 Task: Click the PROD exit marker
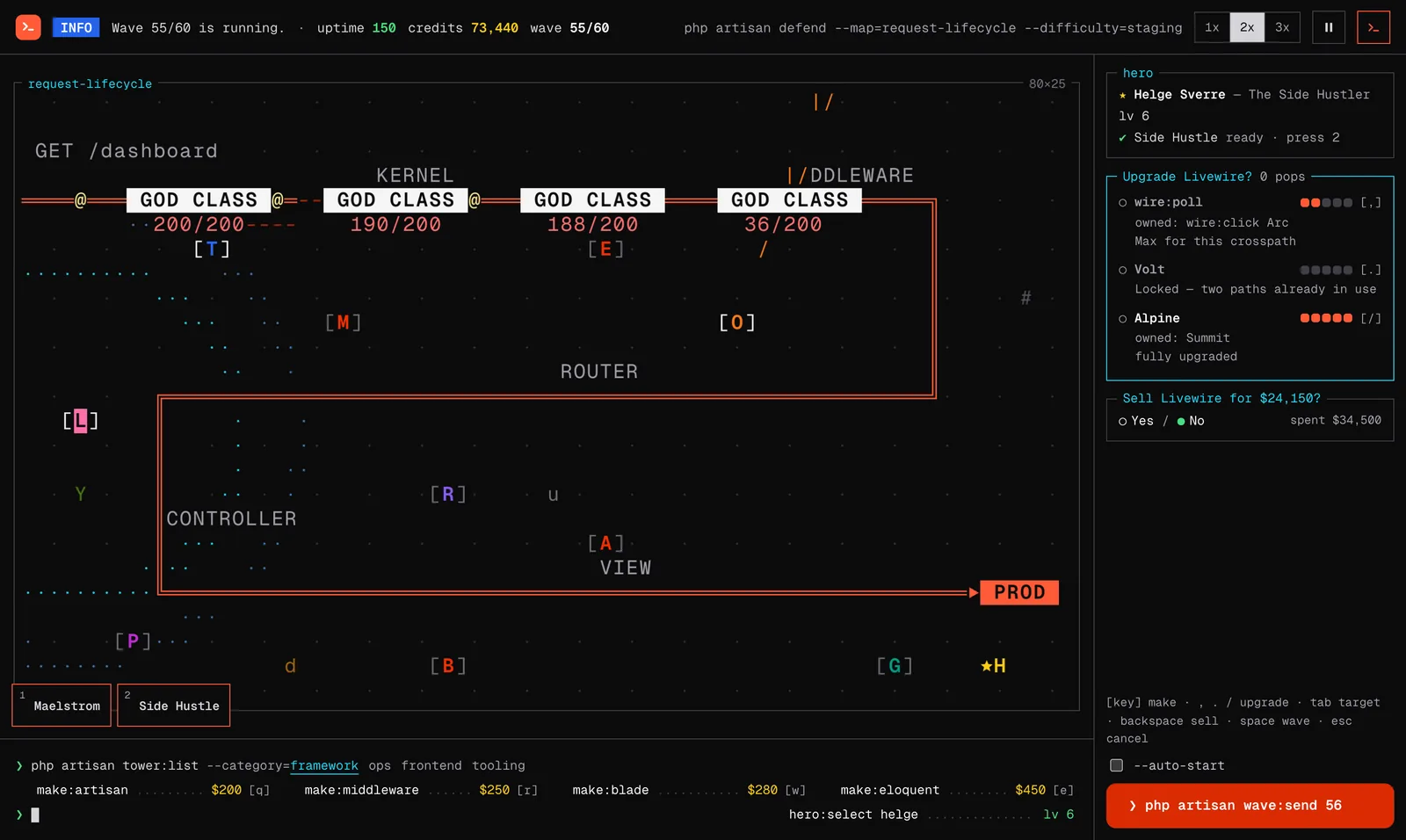pyautogui.click(x=1019, y=592)
